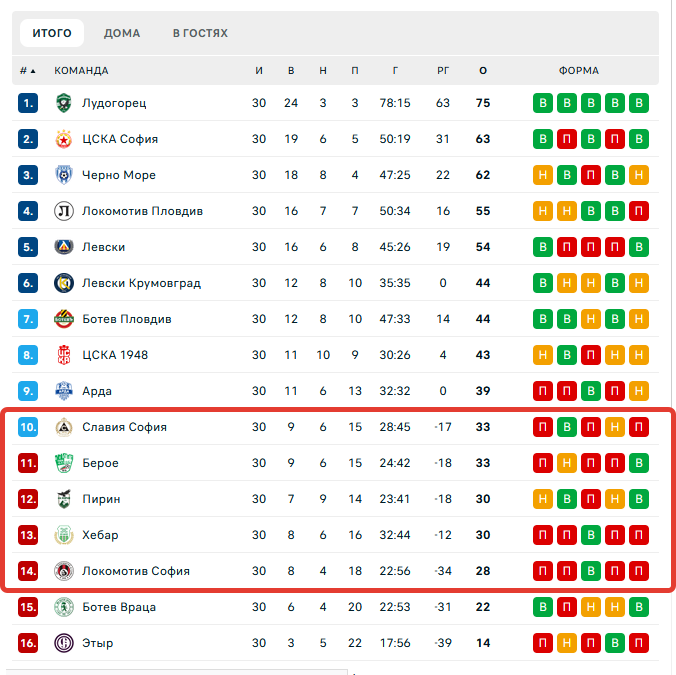Screen dimensions: 676x675
Task: Sort table by the # position column
Action: pos(27,71)
